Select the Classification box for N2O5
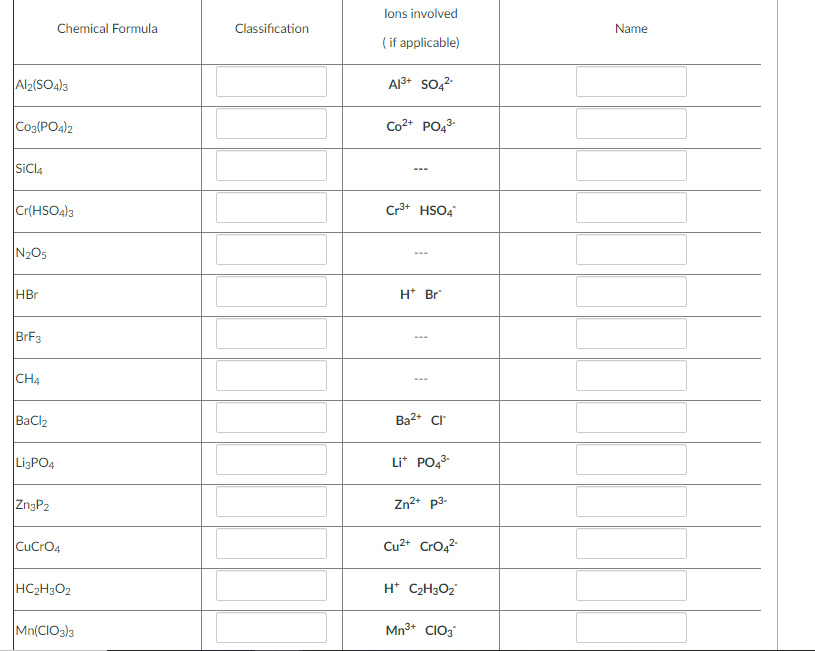Screen dimensions: 815x651 coord(271,249)
